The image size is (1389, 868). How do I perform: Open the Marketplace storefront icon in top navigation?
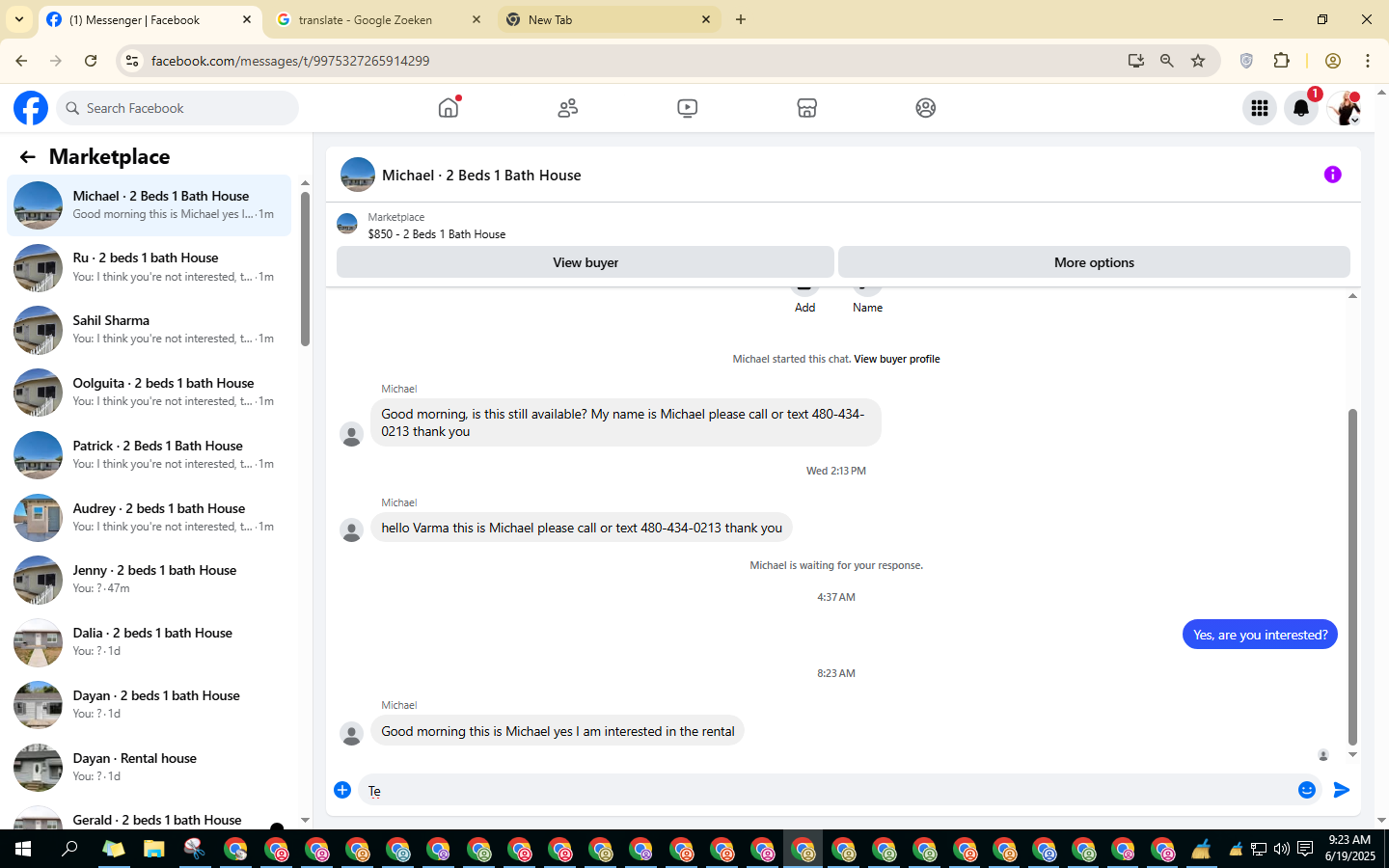pyautogui.click(x=807, y=108)
